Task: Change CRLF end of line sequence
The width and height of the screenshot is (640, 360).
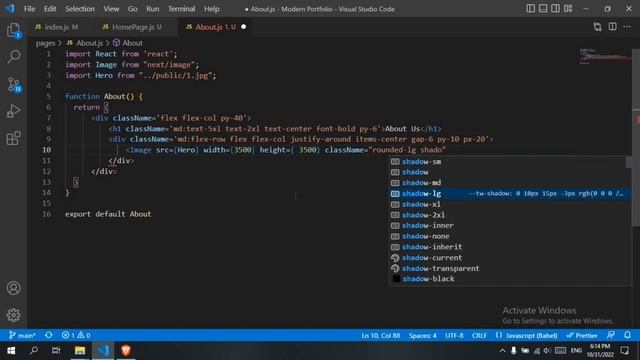Action: 479,335
